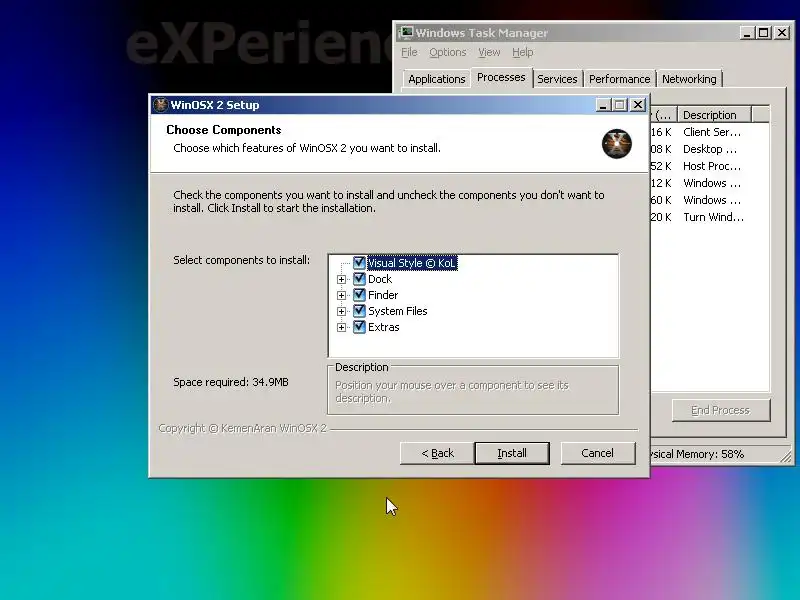Screen dimensions: 800x600
Task: Close the Windows Task Manager window
Action: pyautogui.click(x=782, y=33)
